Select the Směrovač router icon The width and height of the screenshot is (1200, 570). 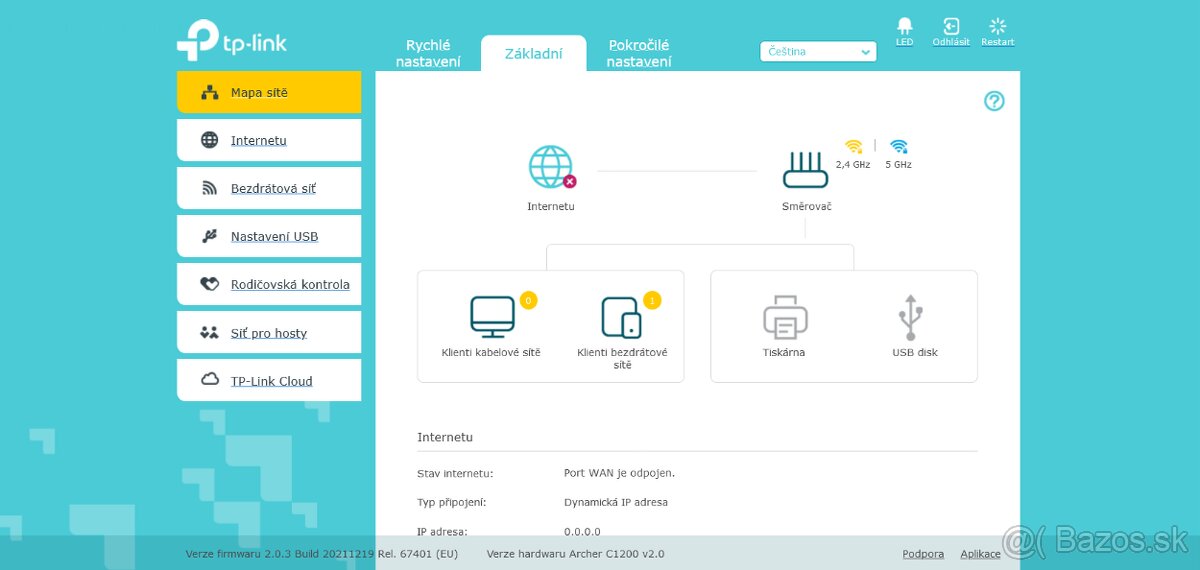pos(806,170)
